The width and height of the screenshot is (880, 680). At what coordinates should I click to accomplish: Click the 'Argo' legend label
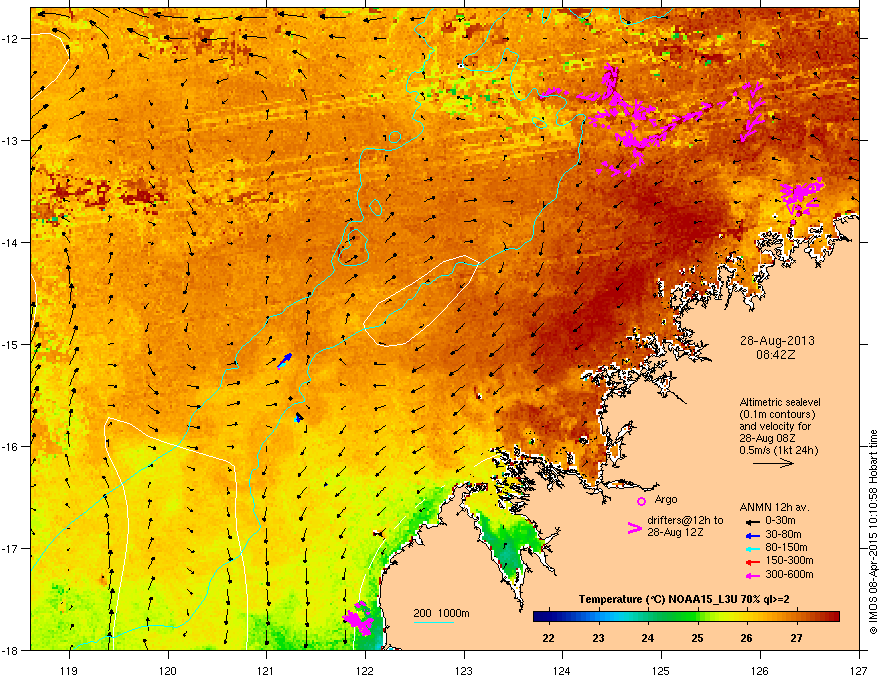[x=666, y=499]
